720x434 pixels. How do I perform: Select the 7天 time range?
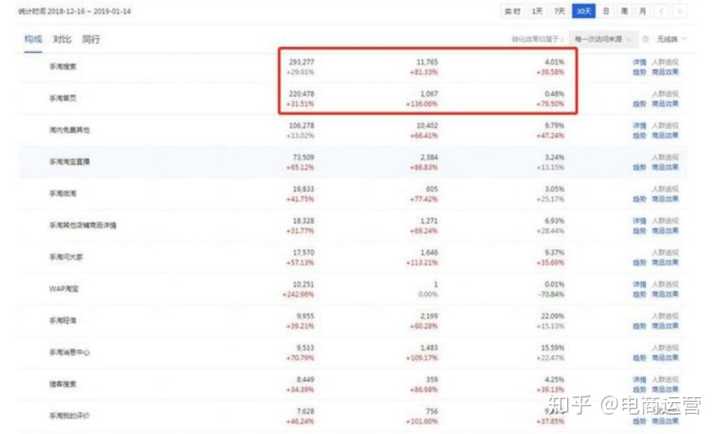pyautogui.click(x=560, y=11)
